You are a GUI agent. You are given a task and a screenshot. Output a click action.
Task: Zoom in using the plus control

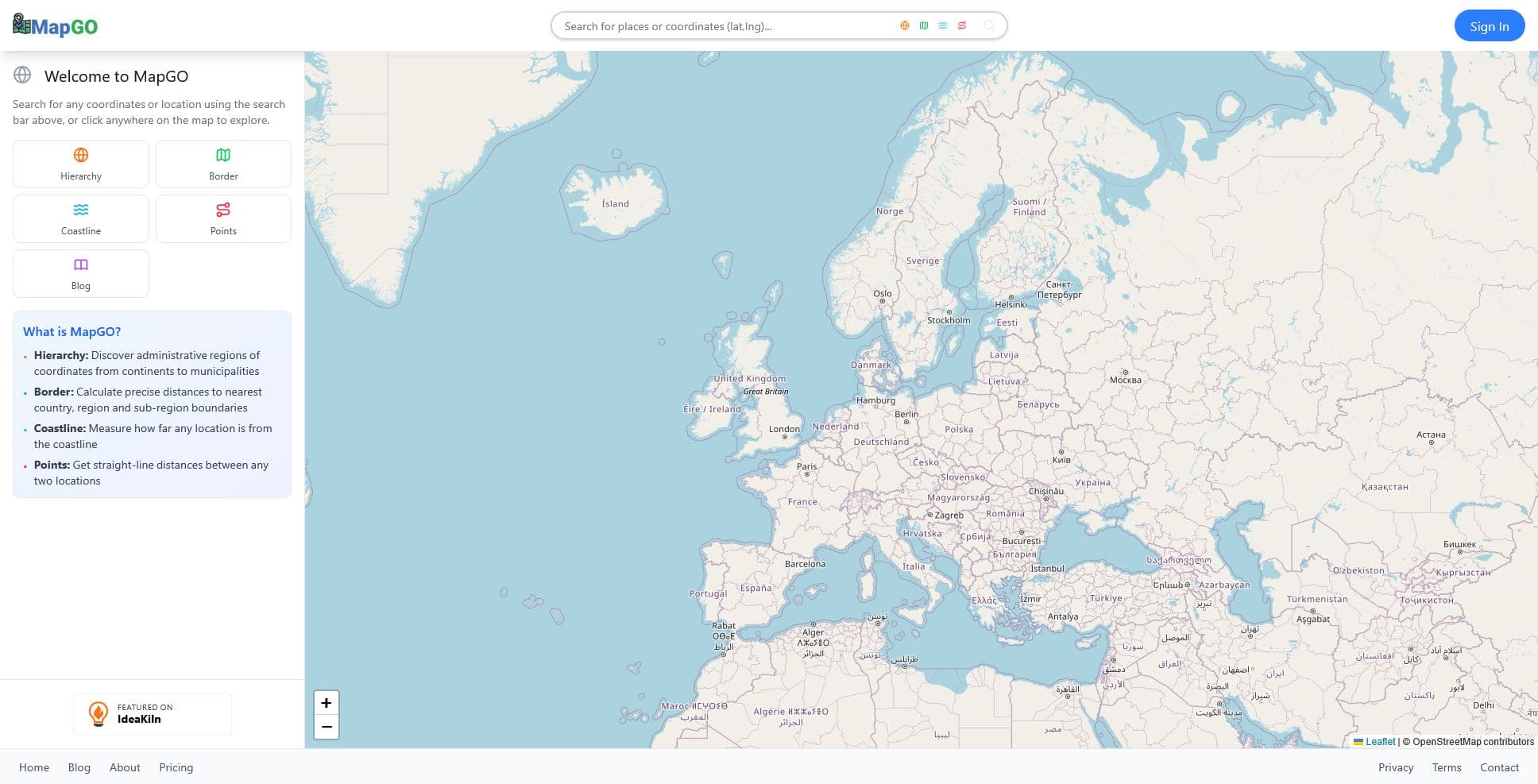coord(326,702)
